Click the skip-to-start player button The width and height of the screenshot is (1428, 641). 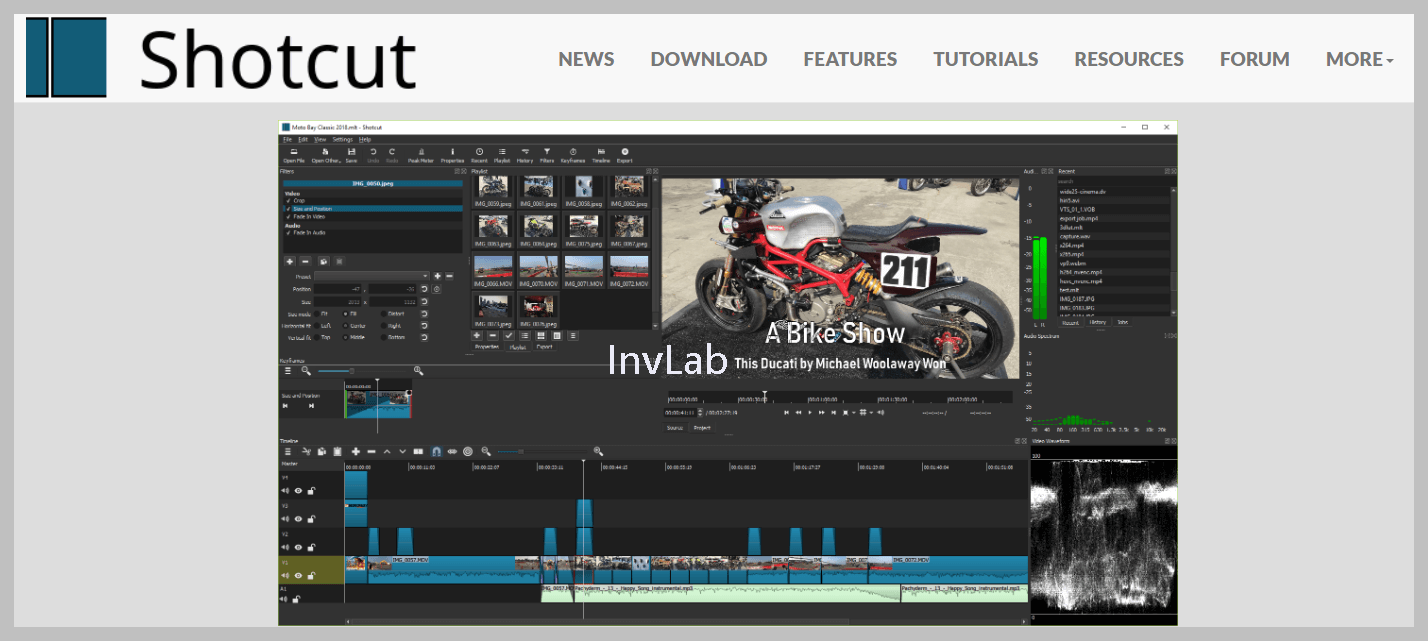[x=787, y=412]
